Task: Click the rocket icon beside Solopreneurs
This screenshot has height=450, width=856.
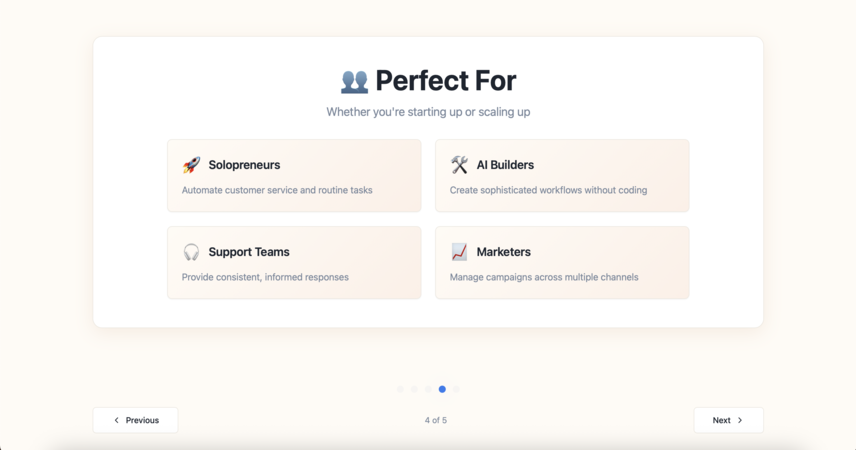Action: [x=191, y=164]
